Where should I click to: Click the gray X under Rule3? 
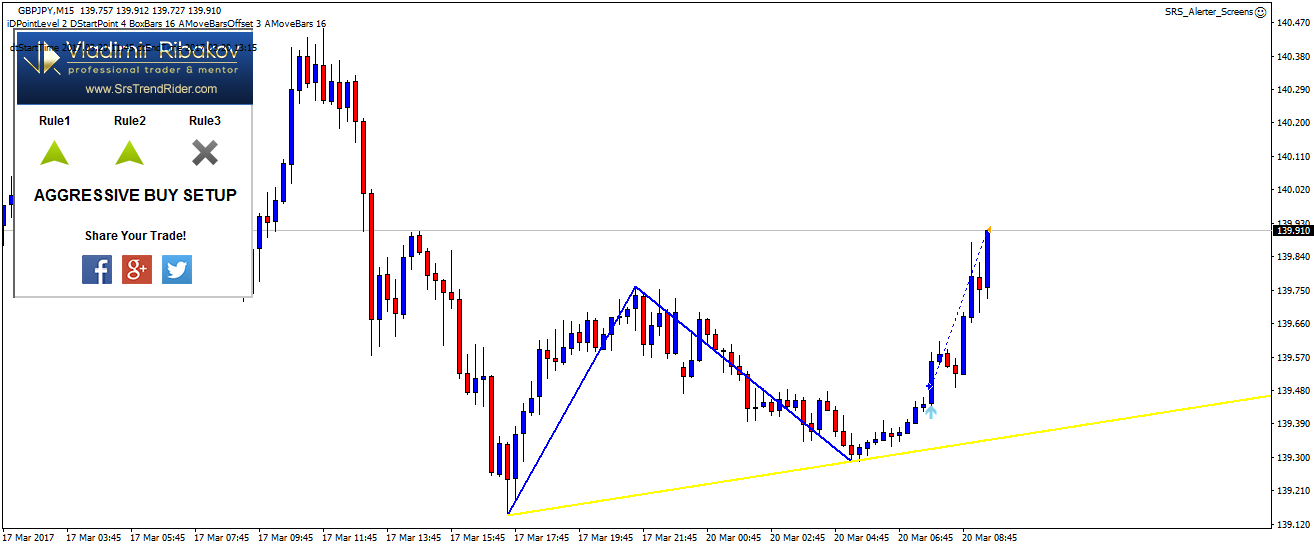pyautogui.click(x=205, y=152)
